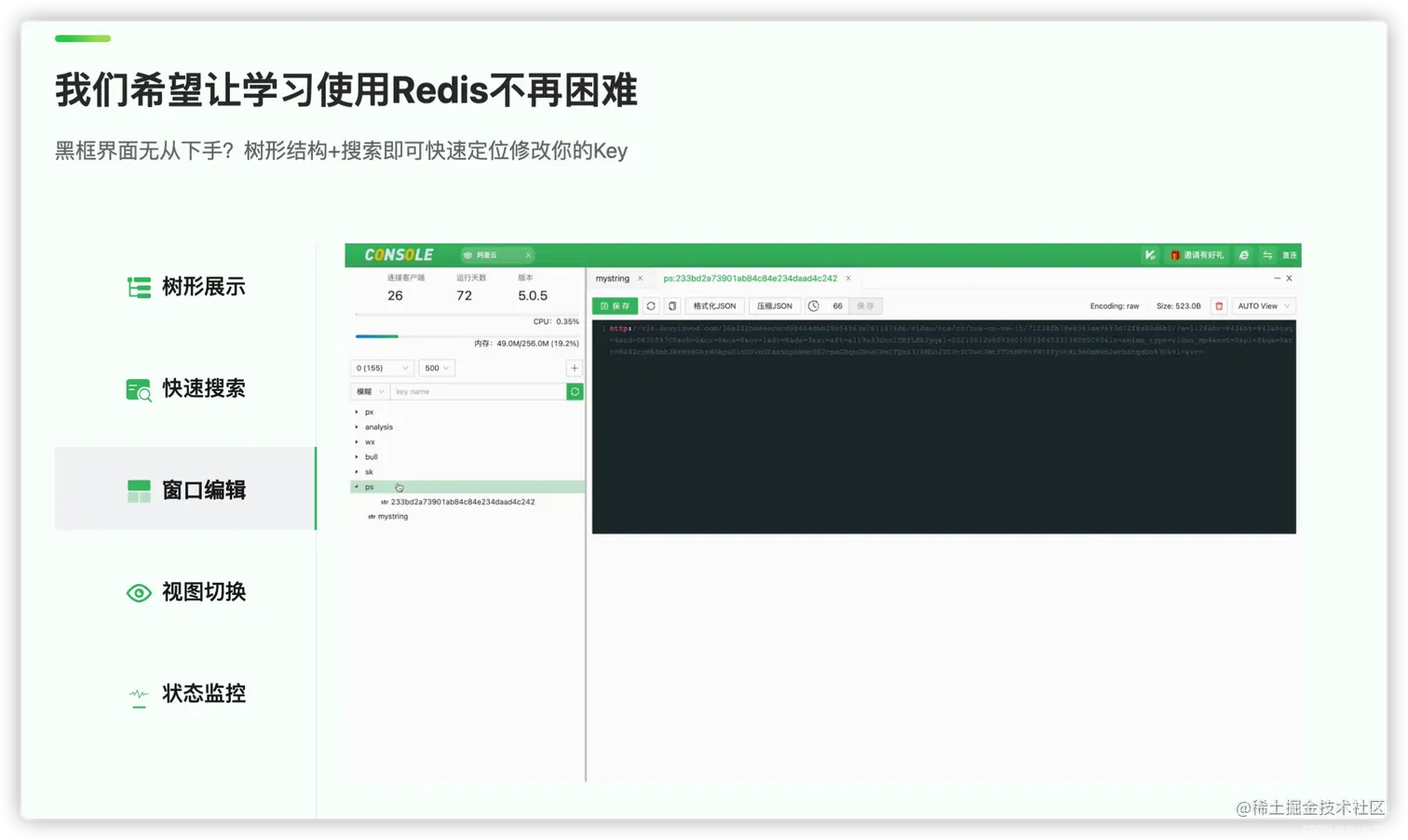The width and height of the screenshot is (1408, 840).
Task: Click the search icon beside 快速搜索
Action: coord(139,389)
